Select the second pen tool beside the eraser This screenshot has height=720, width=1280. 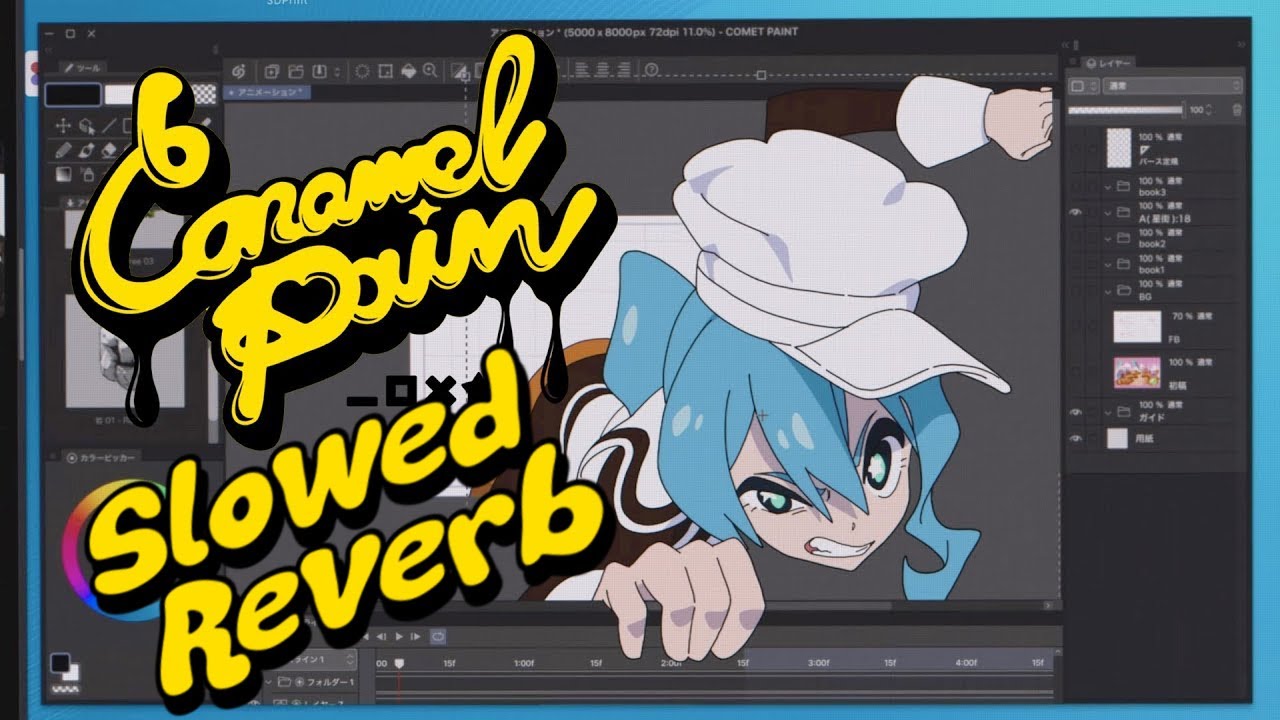pos(87,150)
